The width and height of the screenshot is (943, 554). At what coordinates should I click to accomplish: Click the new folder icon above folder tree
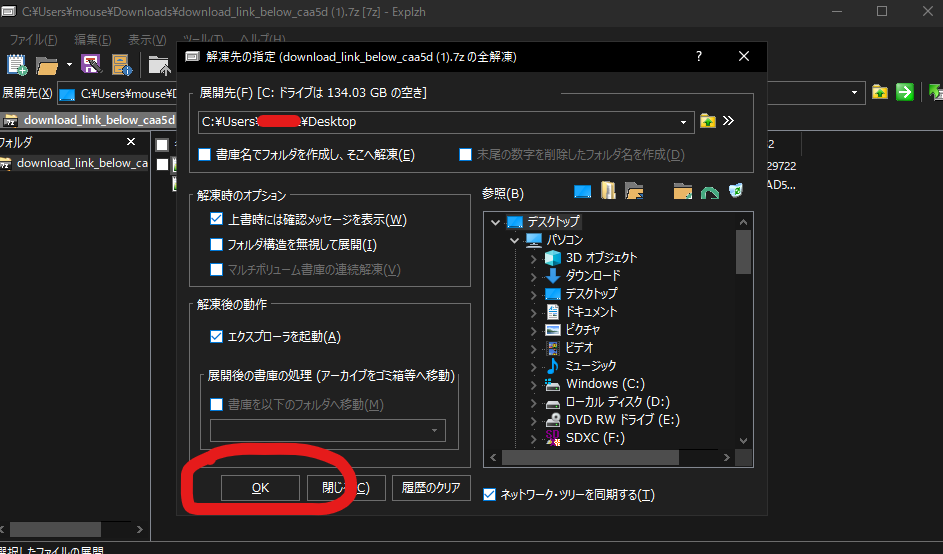coord(683,191)
